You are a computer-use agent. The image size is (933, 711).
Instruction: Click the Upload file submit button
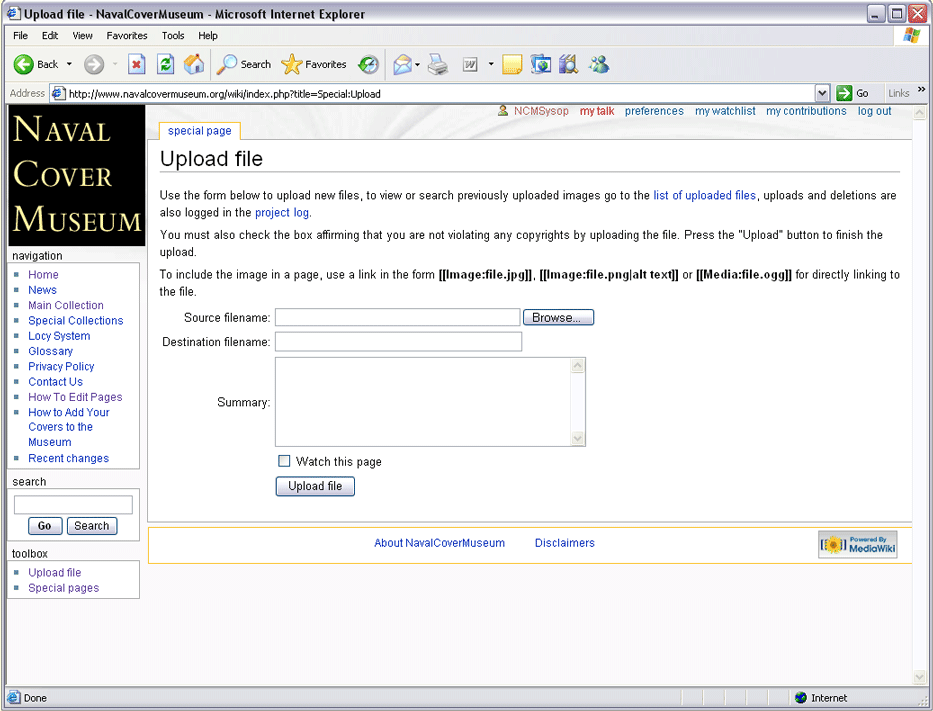[x=315, y=486]
